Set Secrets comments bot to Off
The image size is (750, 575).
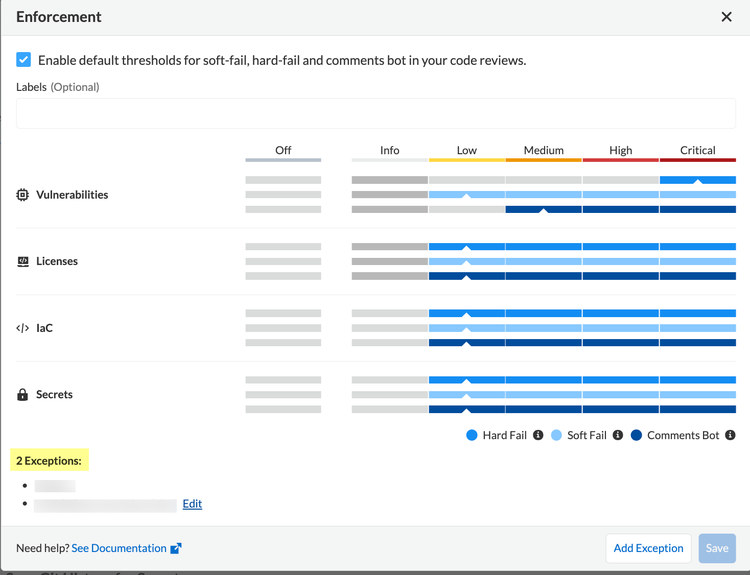283,409
